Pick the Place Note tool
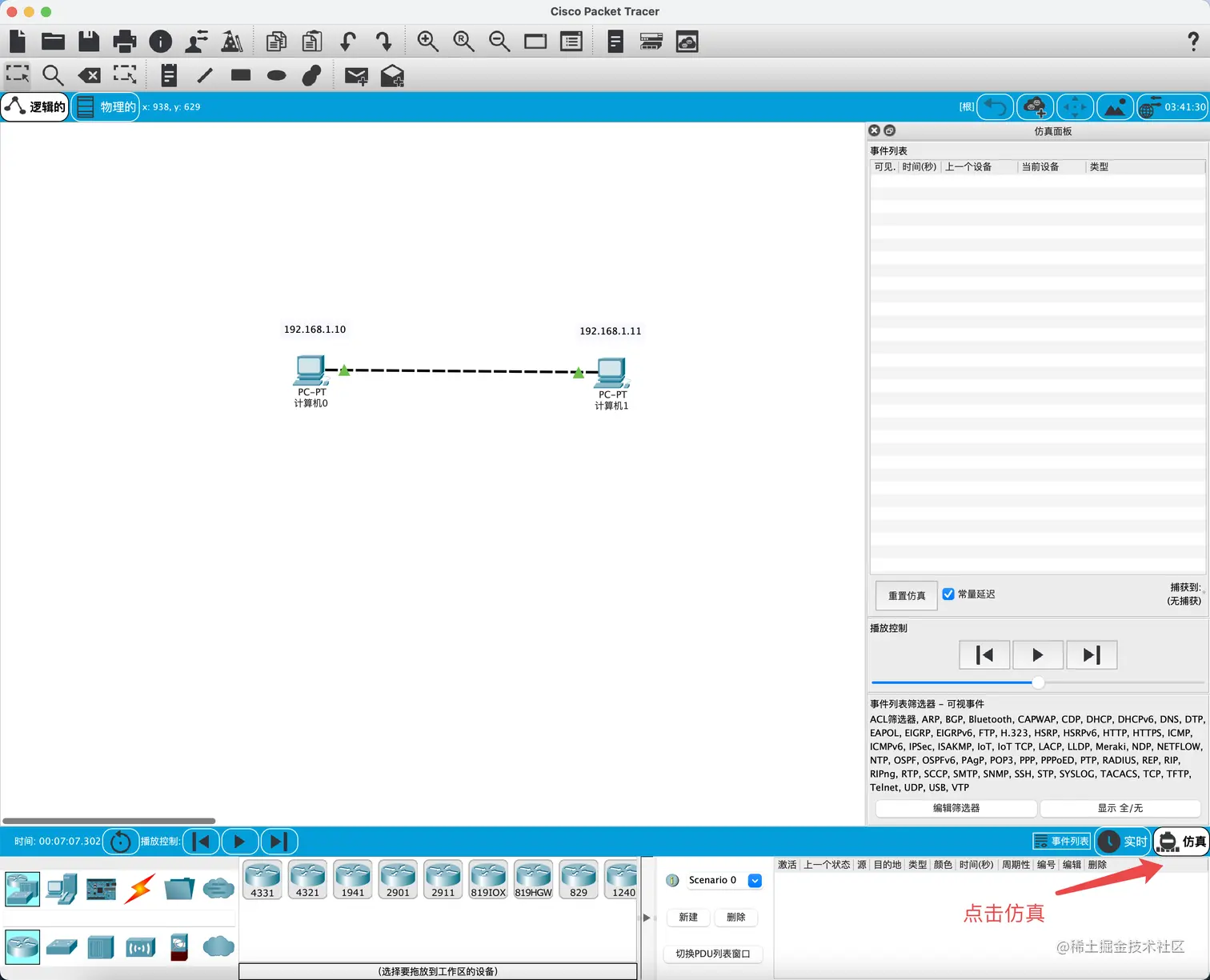Screen dimensions: 1210x980 click(169, 75)
